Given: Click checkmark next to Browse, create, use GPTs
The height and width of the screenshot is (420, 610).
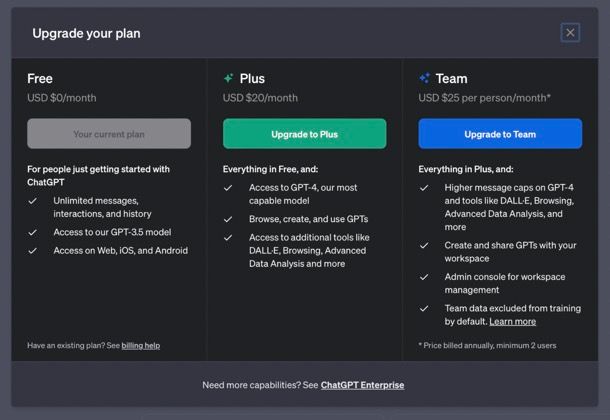Looking at the screenshot, I should tap(228, 219).
